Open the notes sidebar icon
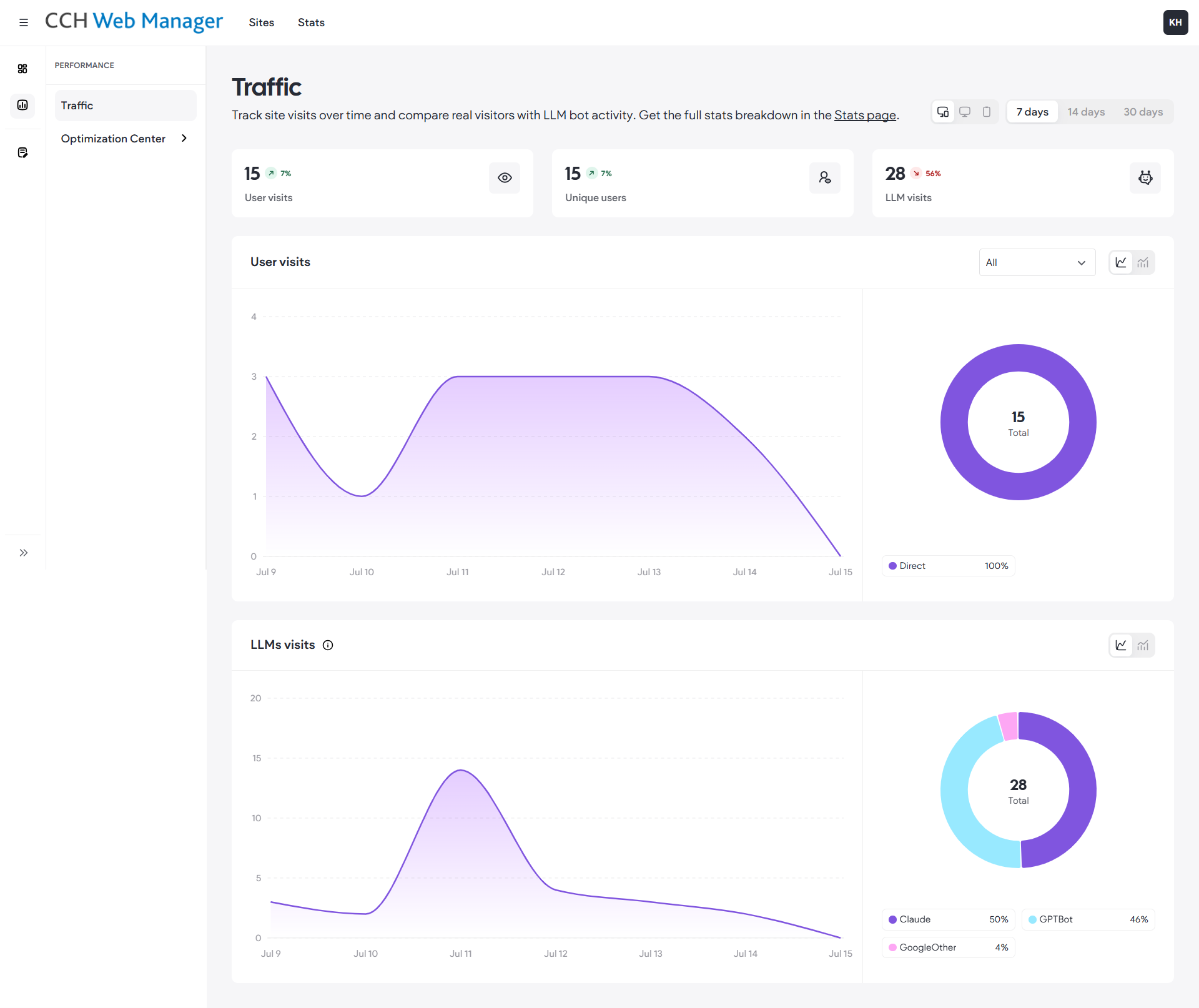 point(22,152)
